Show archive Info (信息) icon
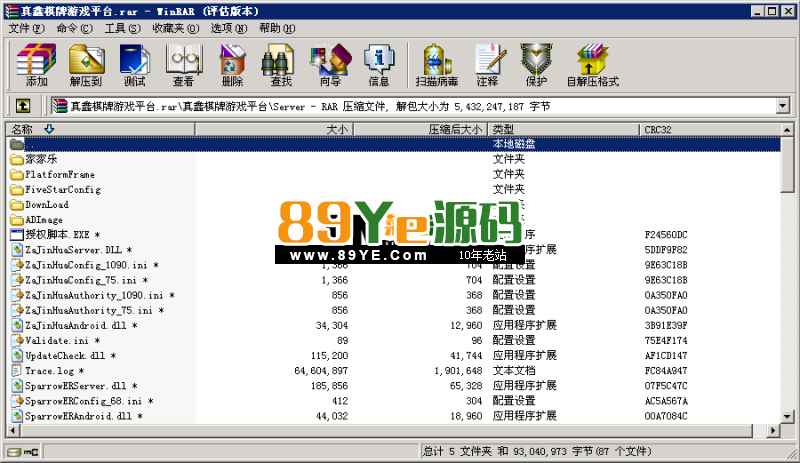 point(379,65)
